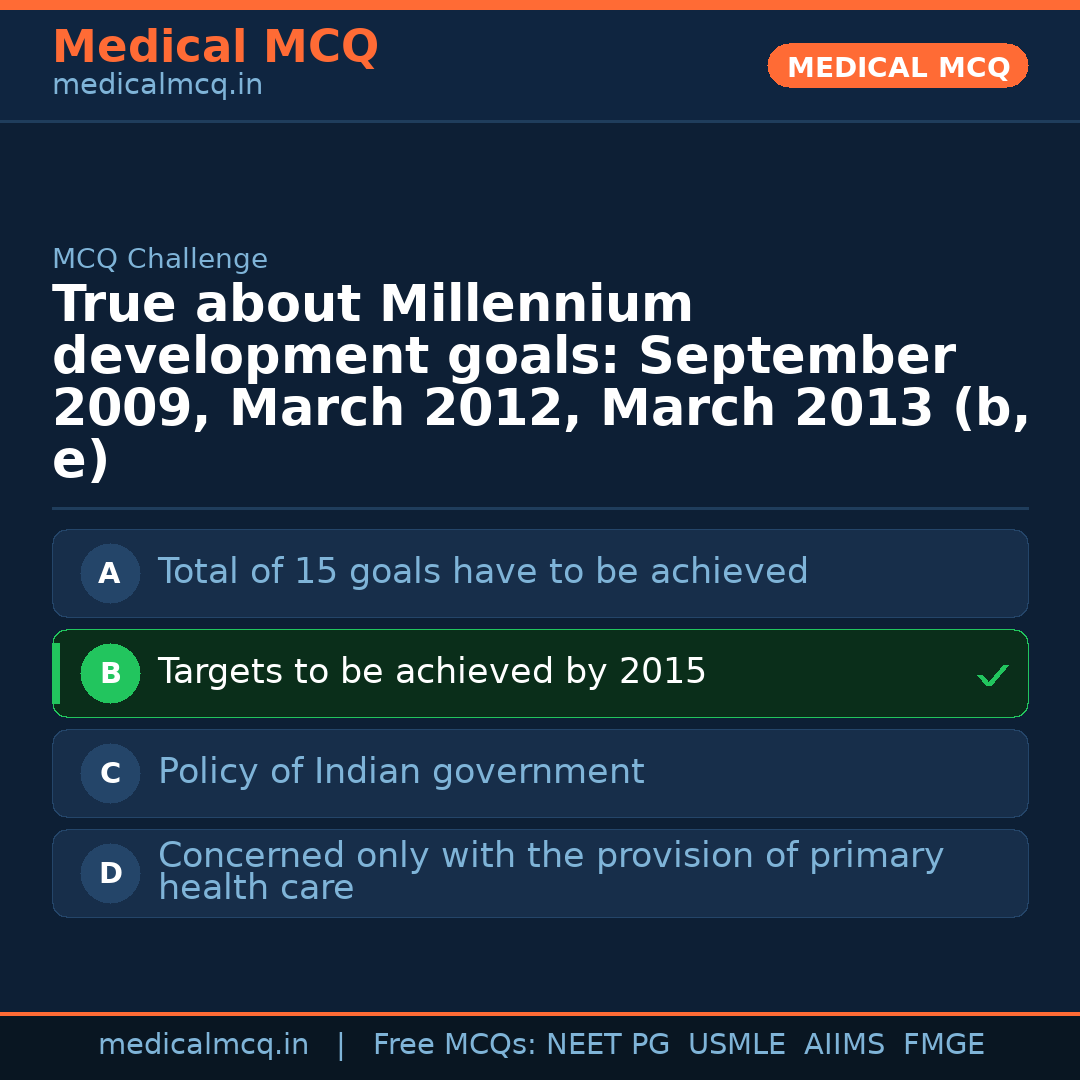
Task: Click the 'MCQ Challenge' label
Action: click(x=160, y=260)
